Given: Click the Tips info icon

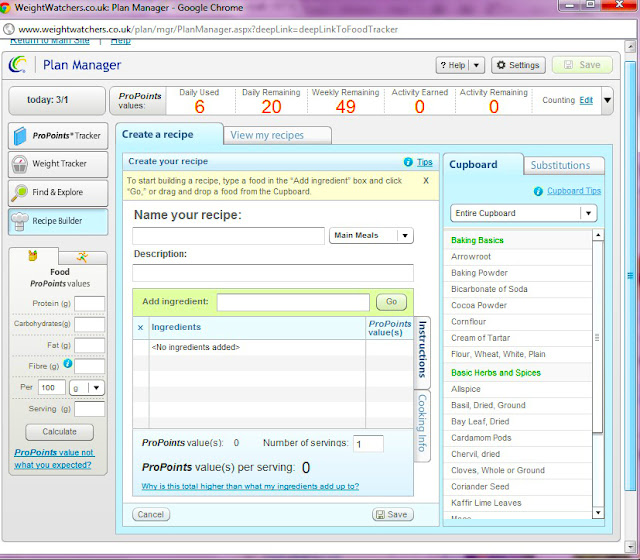Looking at the screenshot, I should point(408,162).
